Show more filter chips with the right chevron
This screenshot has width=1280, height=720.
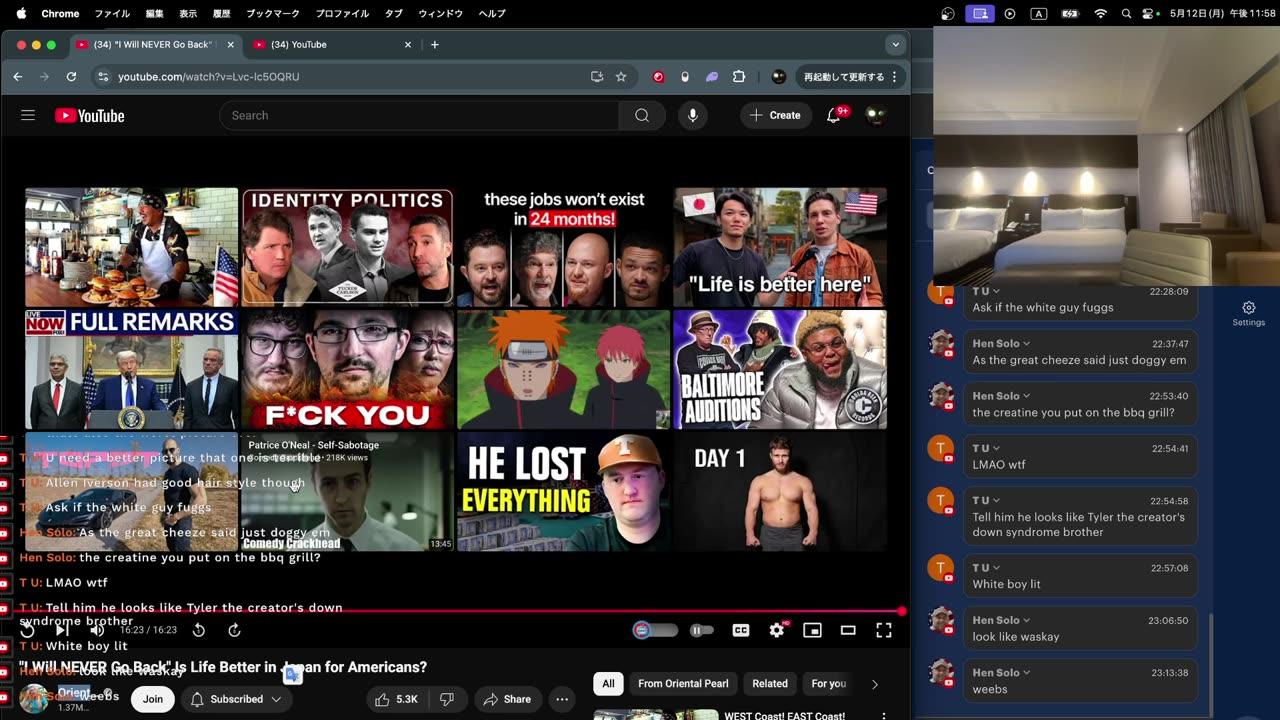[875, 684]
